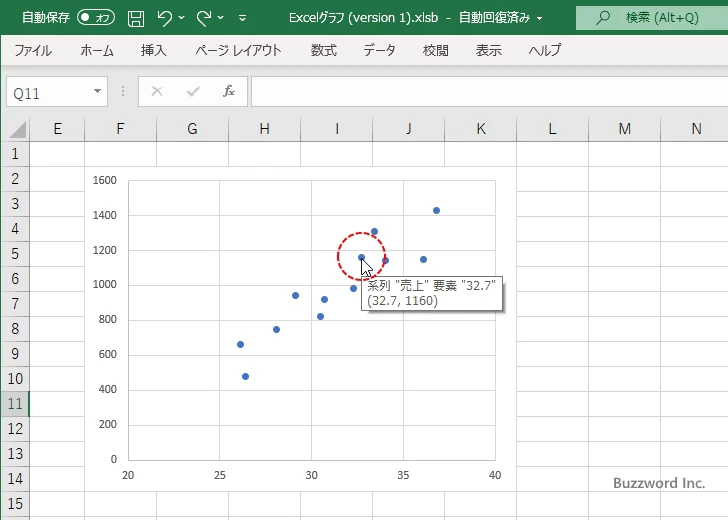Select column L header
728x520 pixels.
pyautogui.click(x=552, y=129)
